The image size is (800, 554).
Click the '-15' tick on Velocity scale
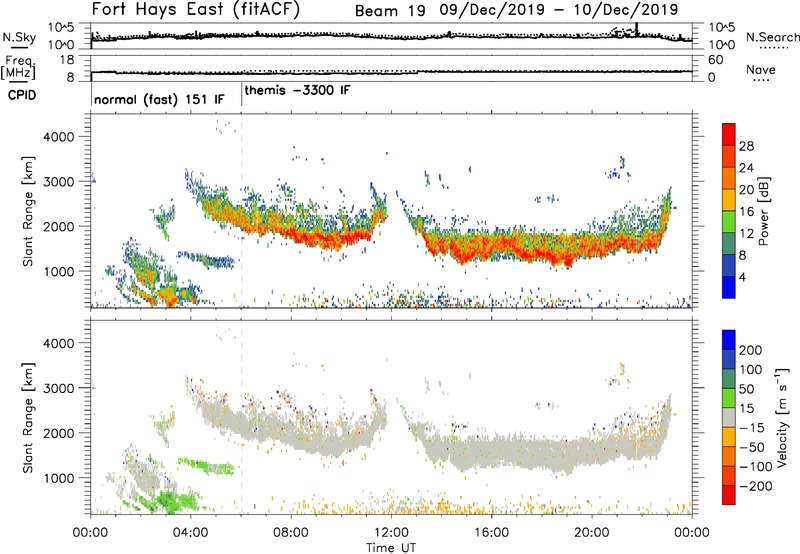[752, 428]
